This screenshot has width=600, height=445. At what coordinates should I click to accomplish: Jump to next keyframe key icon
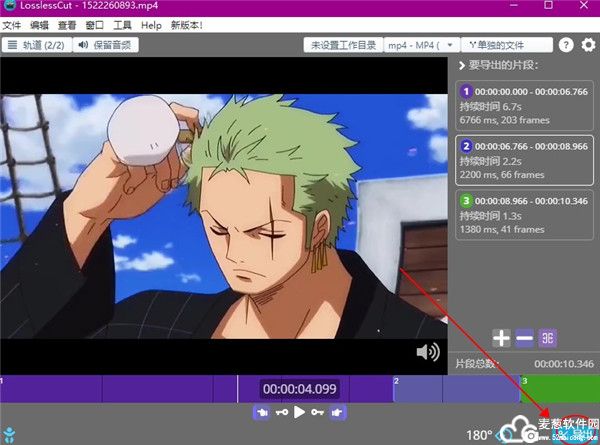(x=317, y=412)
